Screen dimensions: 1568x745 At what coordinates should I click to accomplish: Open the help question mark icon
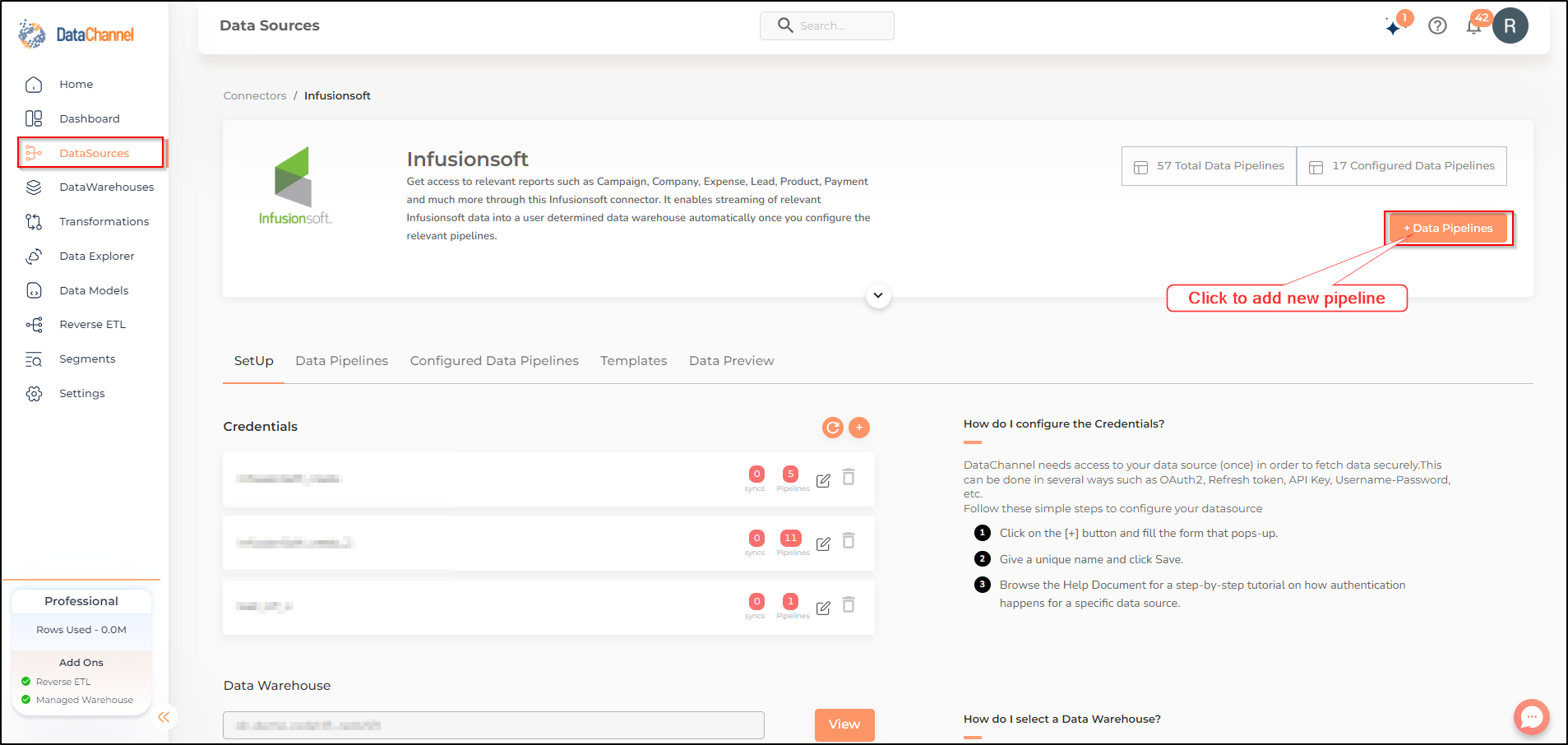point(1437,26)
